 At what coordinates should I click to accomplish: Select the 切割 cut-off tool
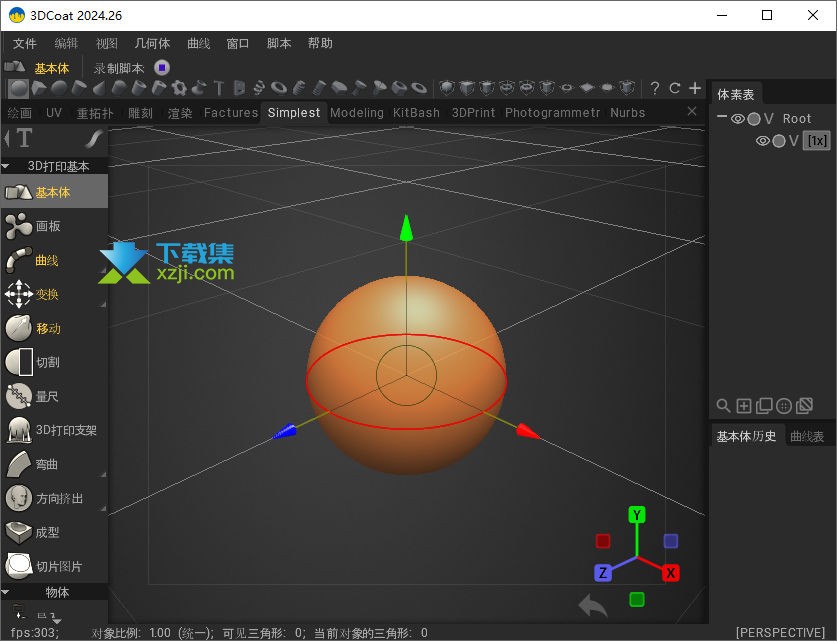point(54,362)
